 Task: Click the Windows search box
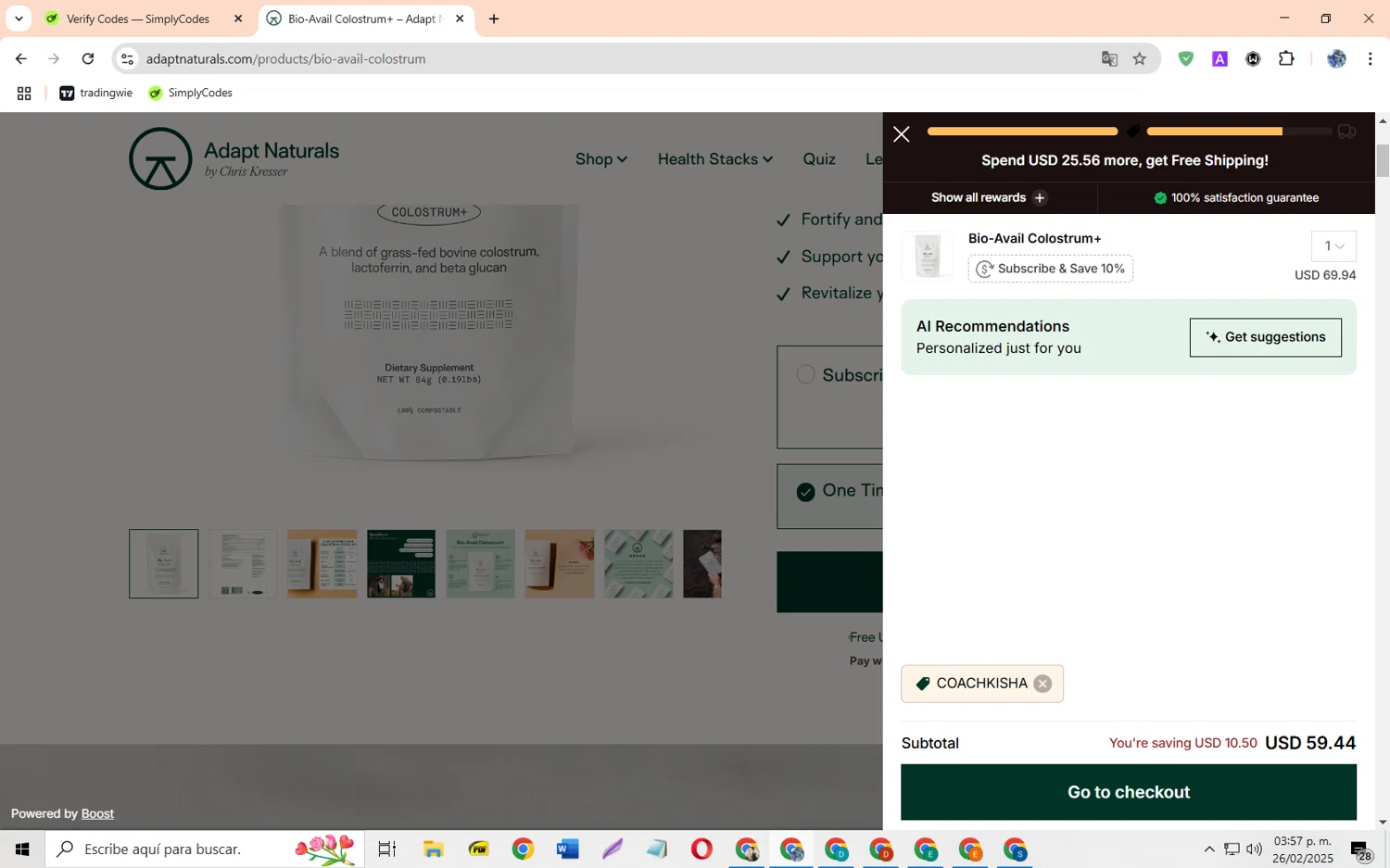coord(204,849)
